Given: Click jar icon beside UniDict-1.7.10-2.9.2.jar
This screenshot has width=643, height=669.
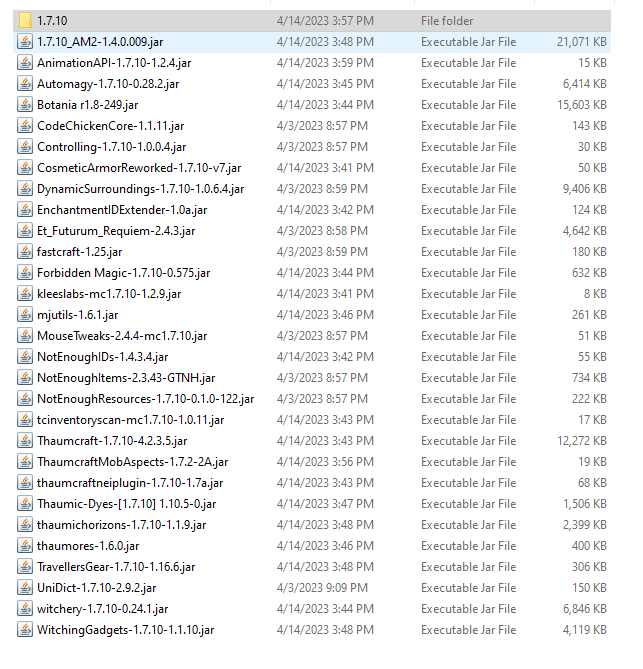Looking at the screenshot, I should [x=25, y=588].
